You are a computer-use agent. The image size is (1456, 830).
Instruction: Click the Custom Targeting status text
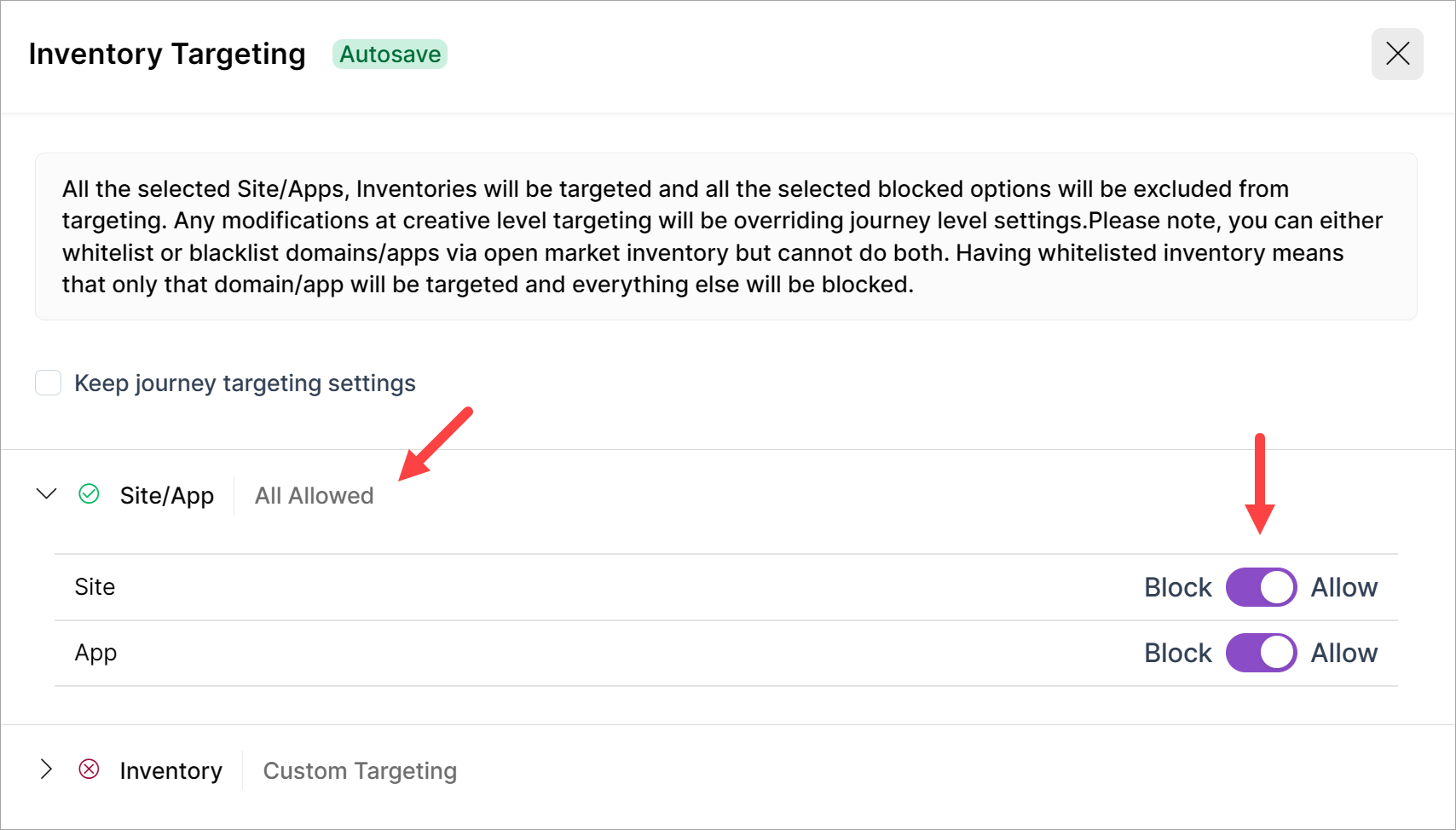(x=360, y=770)
